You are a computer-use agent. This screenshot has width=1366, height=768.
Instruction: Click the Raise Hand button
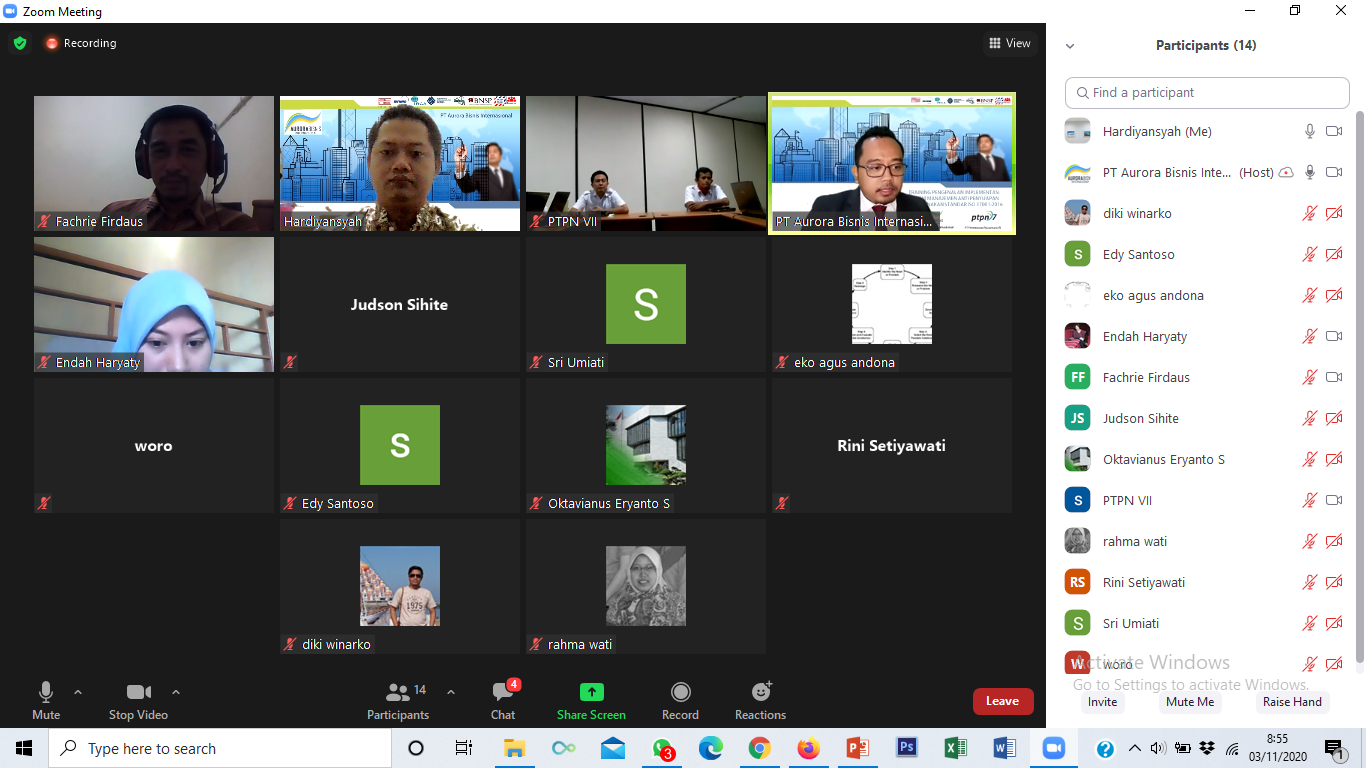click(1292, 702)
